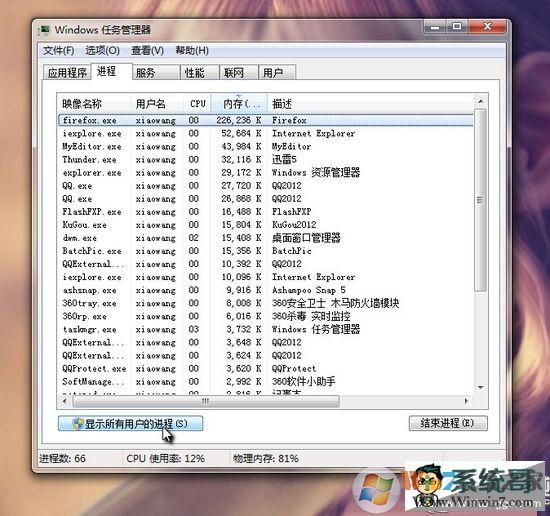This screenshot has height=516, width=550.
Task: Click CPU 使用率: 12% status entry
Action: coord(165,458)
